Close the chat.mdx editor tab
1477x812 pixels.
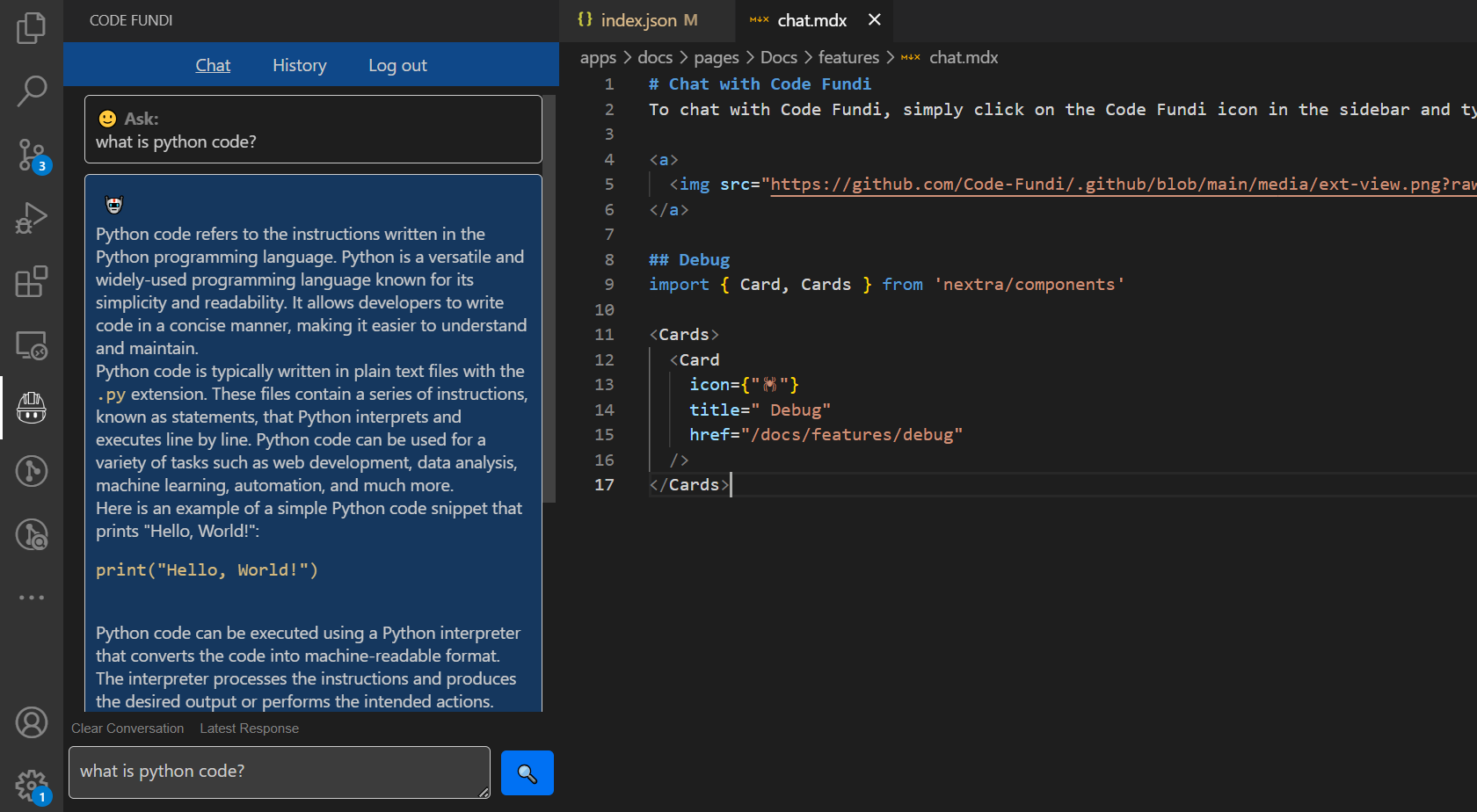click(875, 19)
